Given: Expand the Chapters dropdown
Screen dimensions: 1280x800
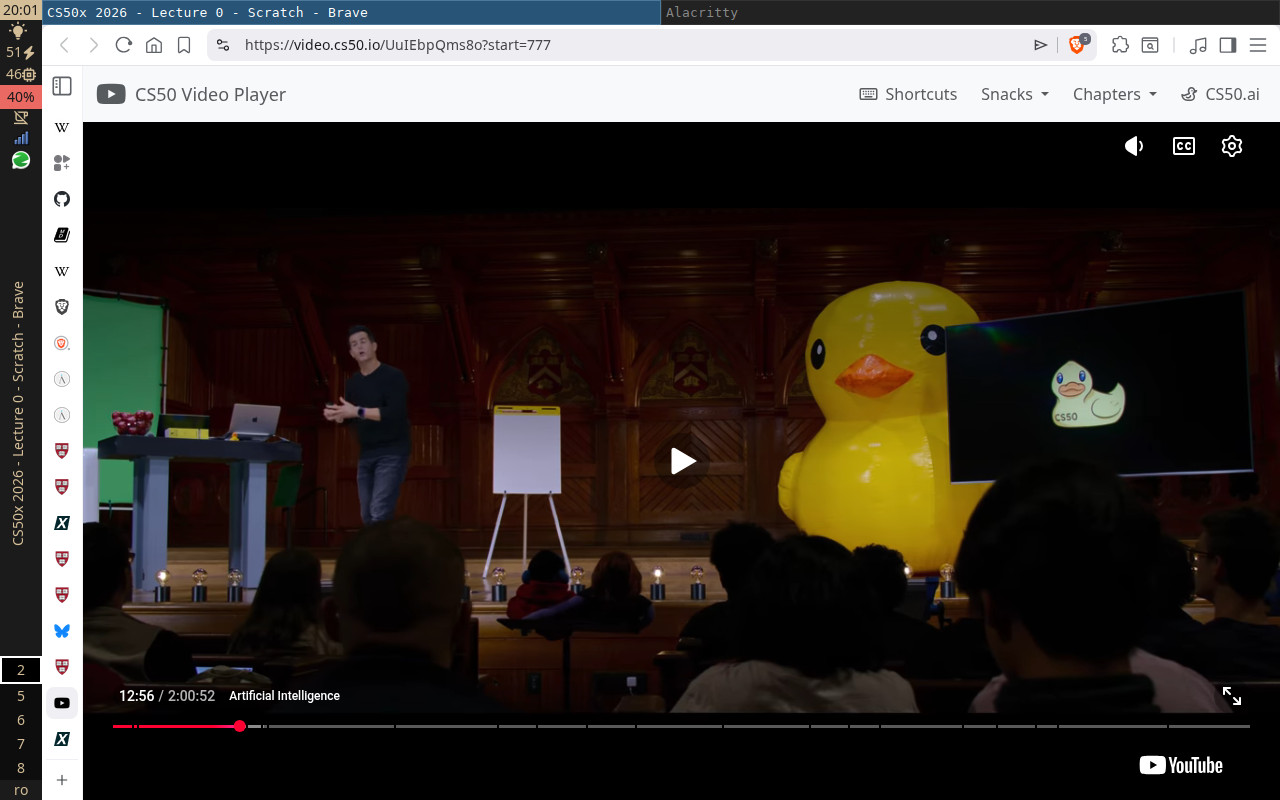Looking at the screenshot, I should pos(1113,94).
